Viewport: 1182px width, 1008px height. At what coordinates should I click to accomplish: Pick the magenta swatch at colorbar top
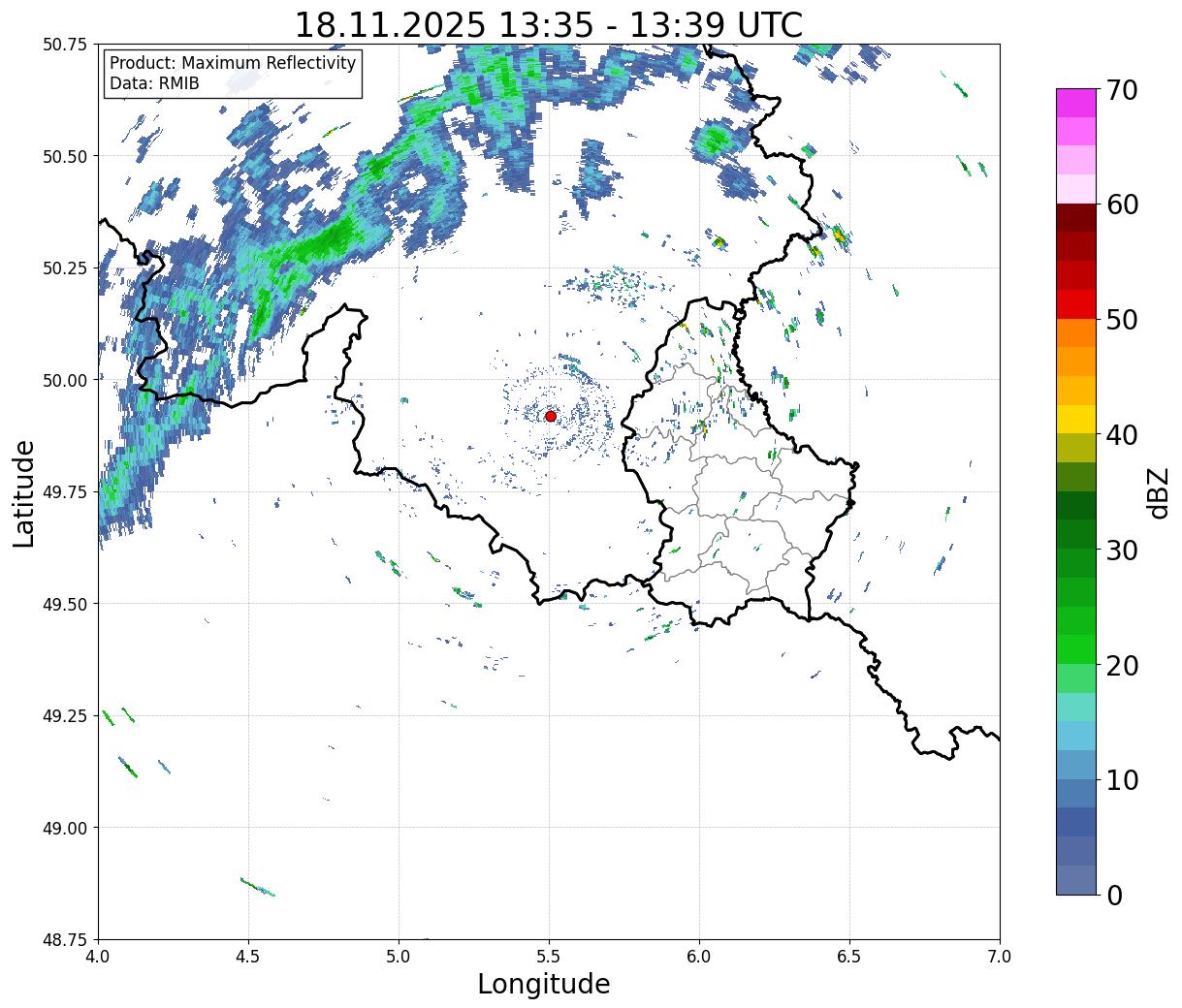coord(1076,103)
